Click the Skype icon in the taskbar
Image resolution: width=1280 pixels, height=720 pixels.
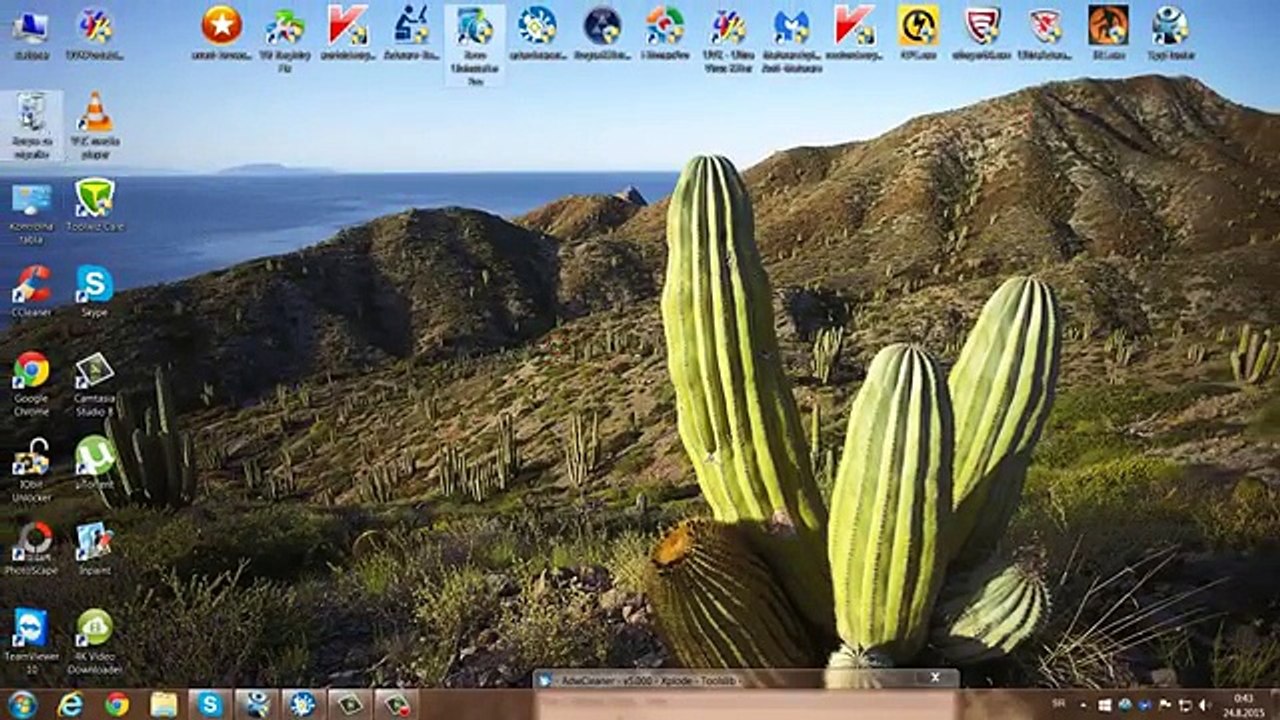tap(210, 704)
